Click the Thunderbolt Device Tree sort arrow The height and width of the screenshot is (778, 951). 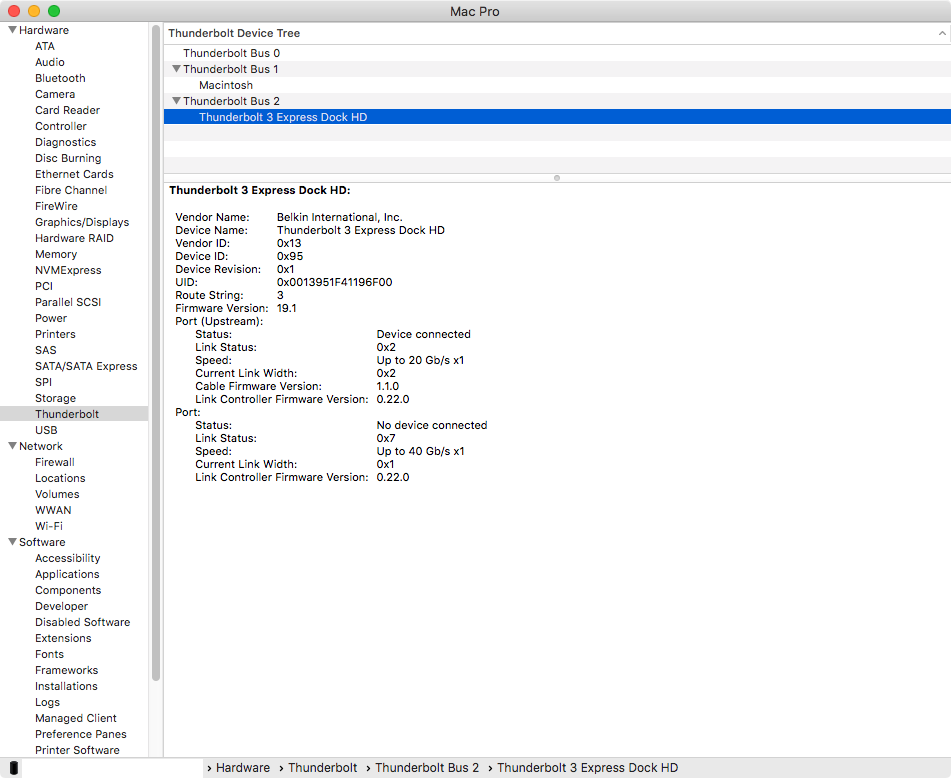[941, 33]
